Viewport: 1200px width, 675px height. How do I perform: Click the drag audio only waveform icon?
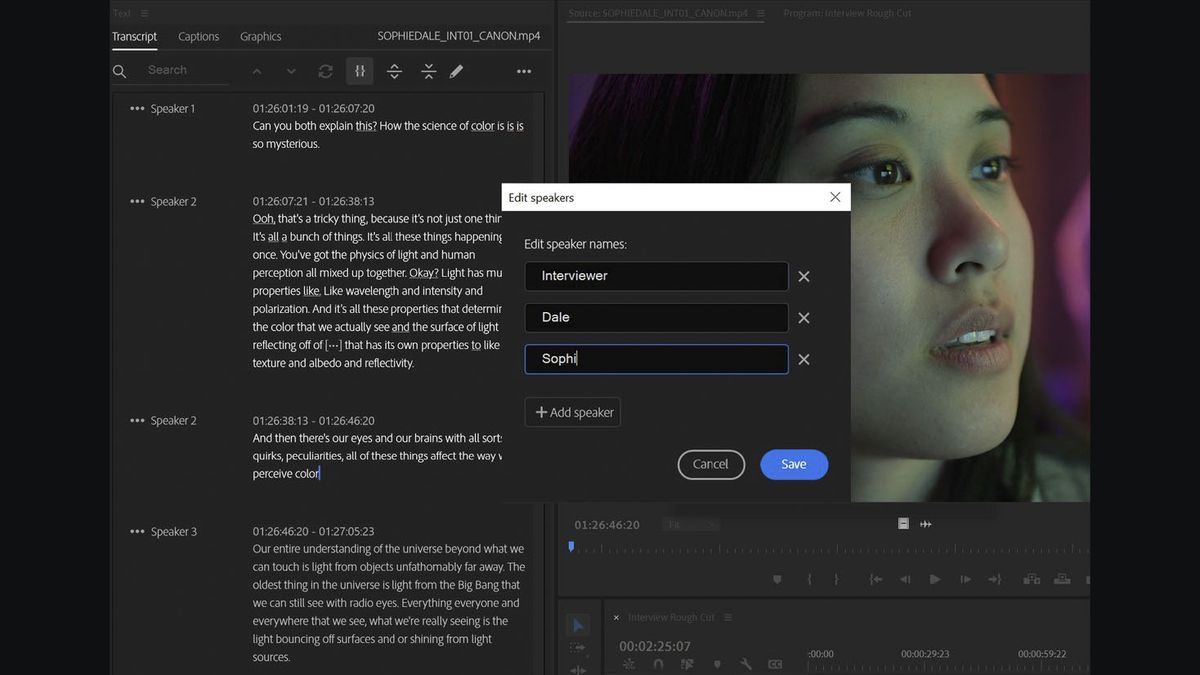(x=926, y=524)
